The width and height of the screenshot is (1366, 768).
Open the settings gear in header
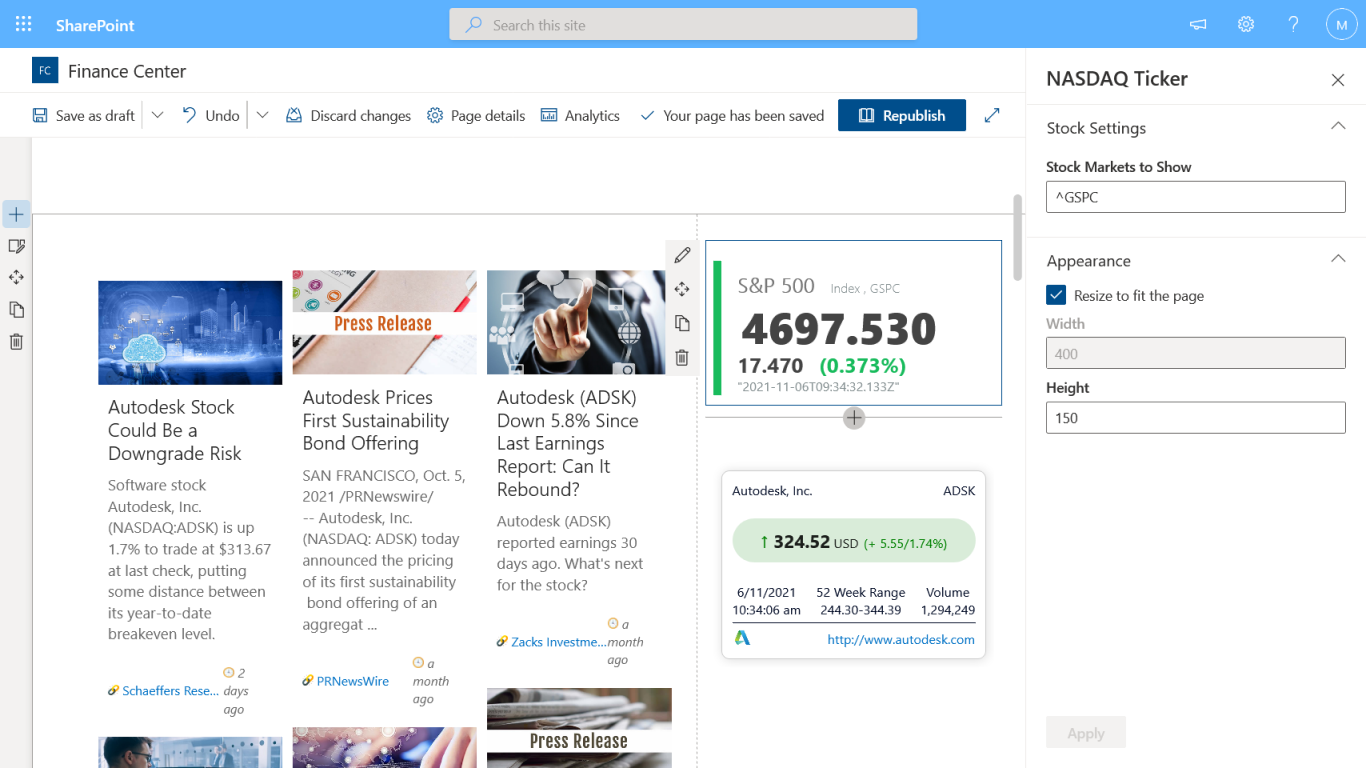pos(1246,25)
